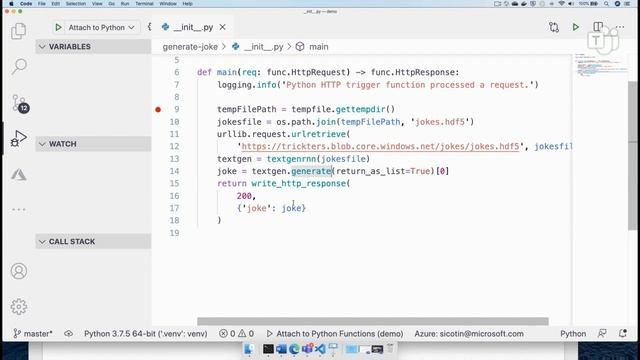Viewport: 640px width, 360px height.
Task: Open the Explorer view in activity bar
Action: (x=18, y=31)
